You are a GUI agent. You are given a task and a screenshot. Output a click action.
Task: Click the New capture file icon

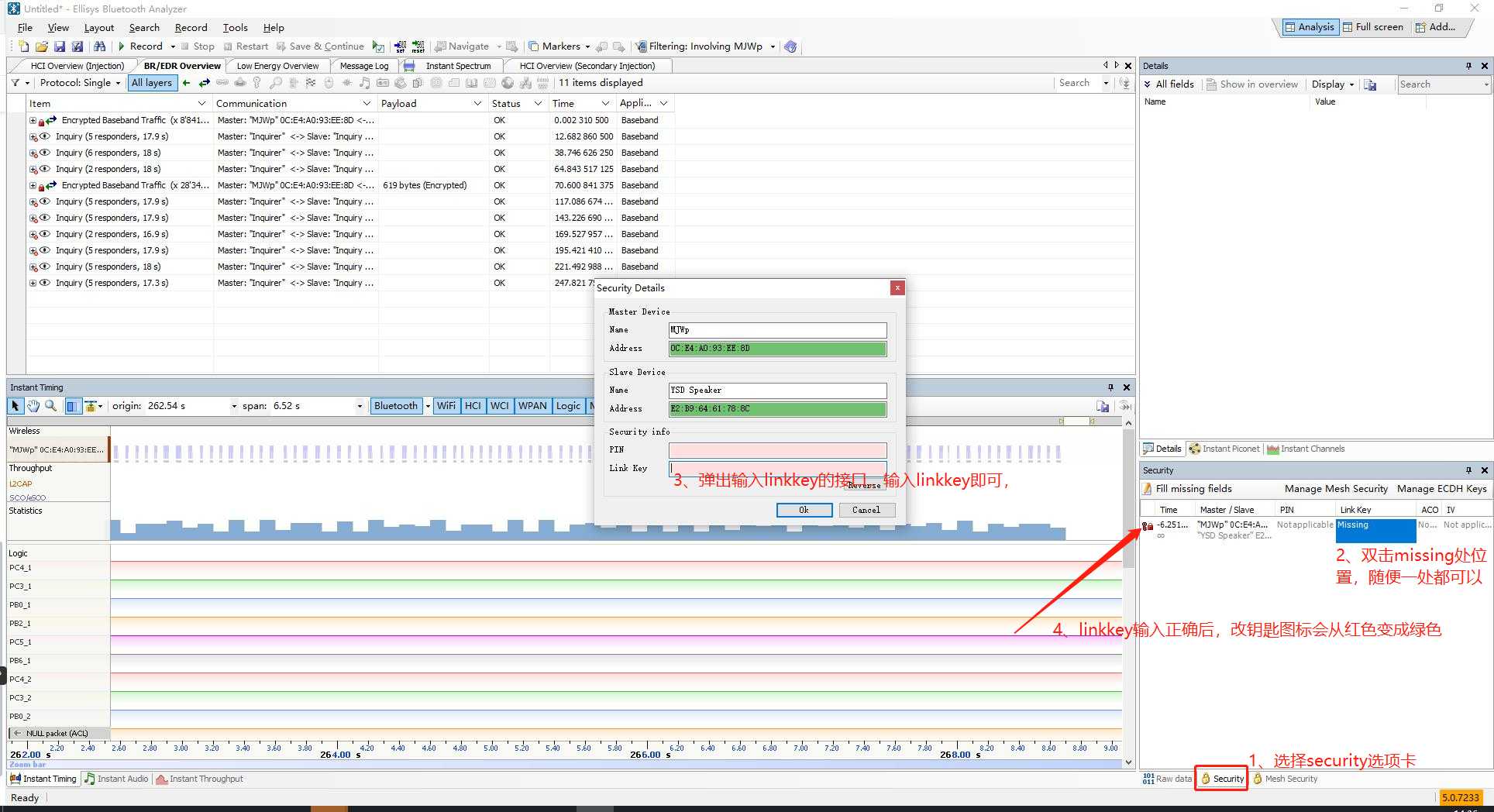[24, 46]
